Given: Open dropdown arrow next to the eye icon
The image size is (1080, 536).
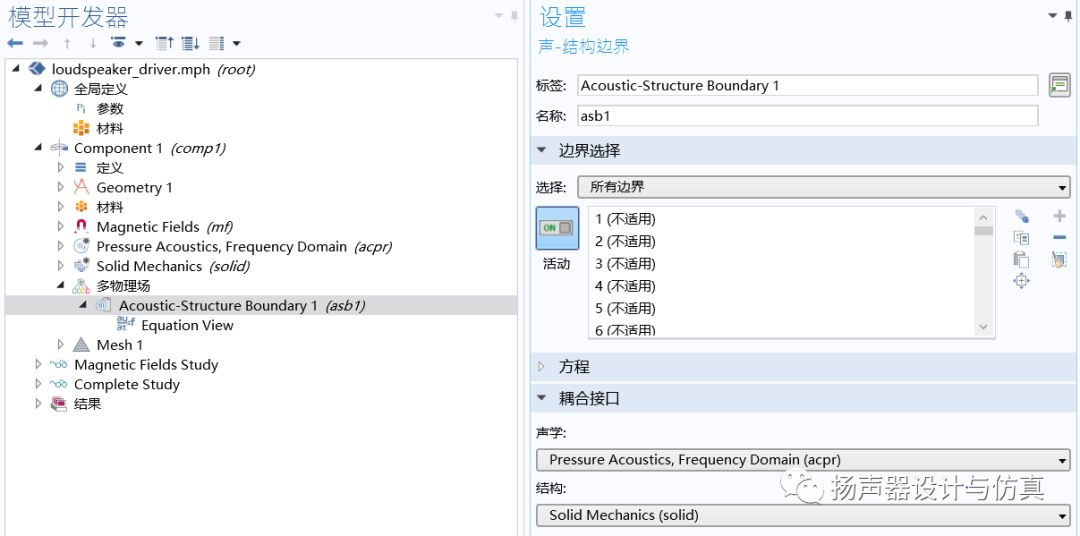Looking at the screenshot, I should [138, 43].
